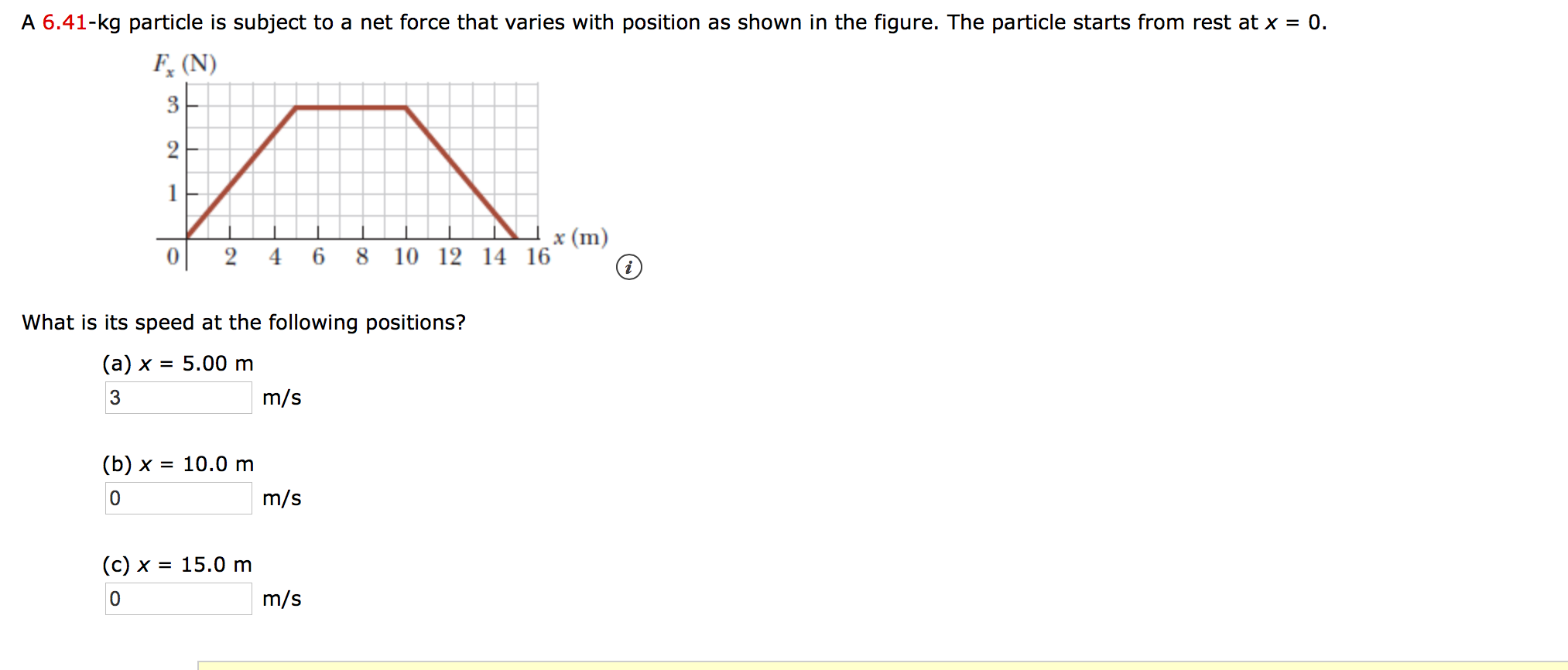Image resolution: width=1568 pixels, height=670 pixels.
Task: Click the '(c) x = 15.0 m' label
Action: pyautogui.click(x=176, y=564)
